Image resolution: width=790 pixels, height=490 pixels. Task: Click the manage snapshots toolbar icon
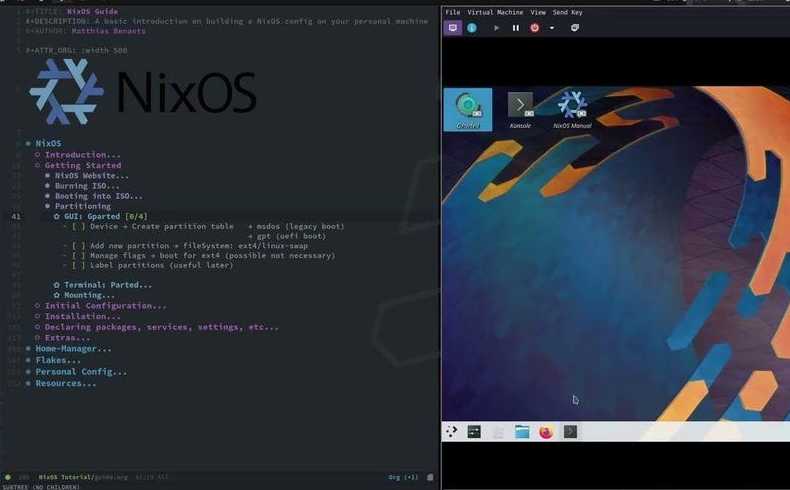(x=574, y=28)
